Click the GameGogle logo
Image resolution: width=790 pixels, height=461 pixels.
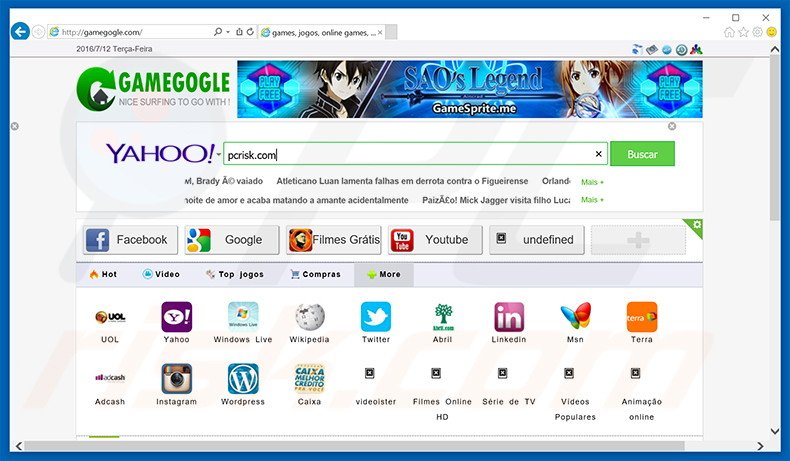click(x=154, y=89)
